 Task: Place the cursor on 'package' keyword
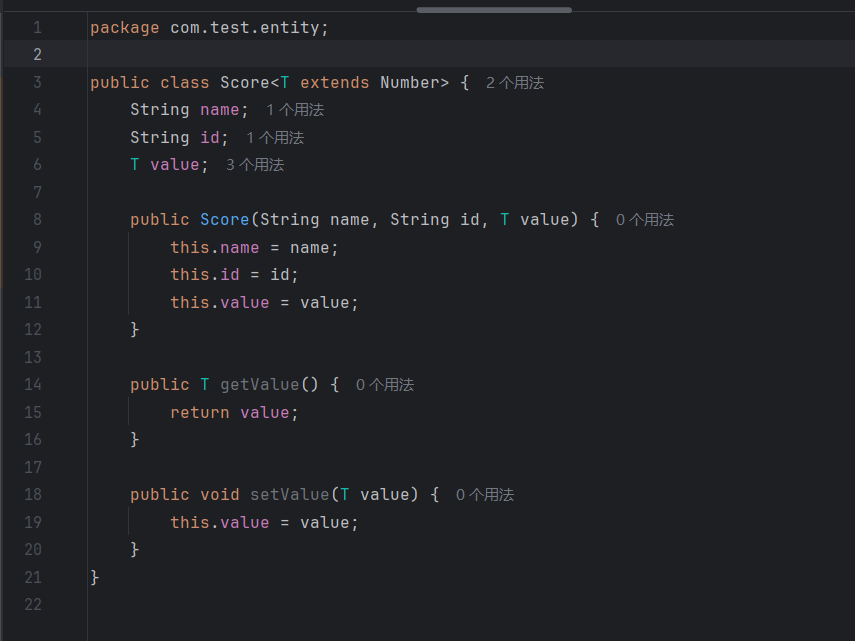click(125, 28)
